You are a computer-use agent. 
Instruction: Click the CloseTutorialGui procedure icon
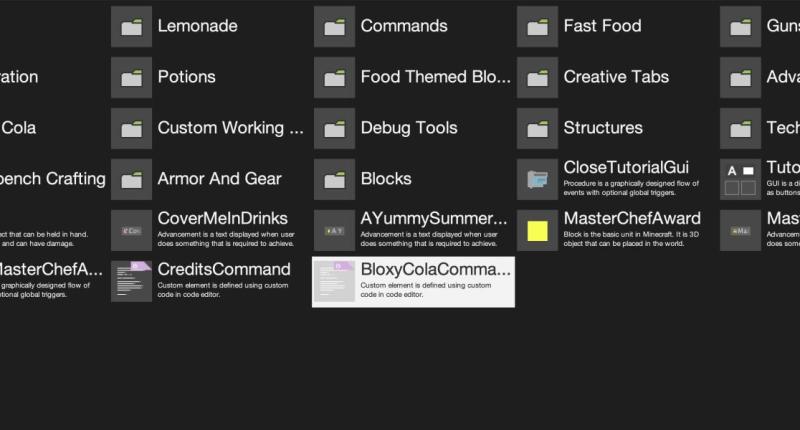point(537,180)
